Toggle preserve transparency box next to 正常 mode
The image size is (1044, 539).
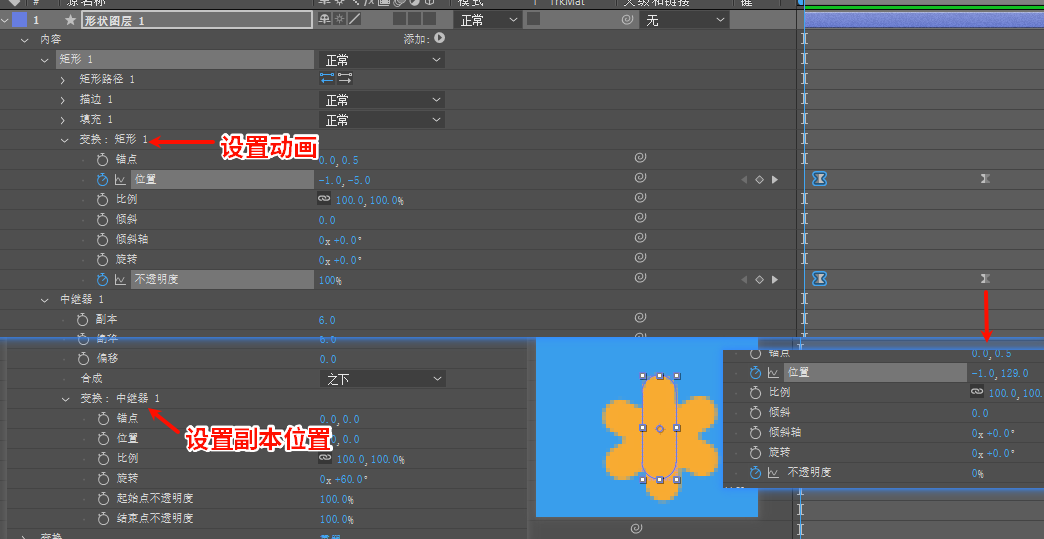coord(533,19)
